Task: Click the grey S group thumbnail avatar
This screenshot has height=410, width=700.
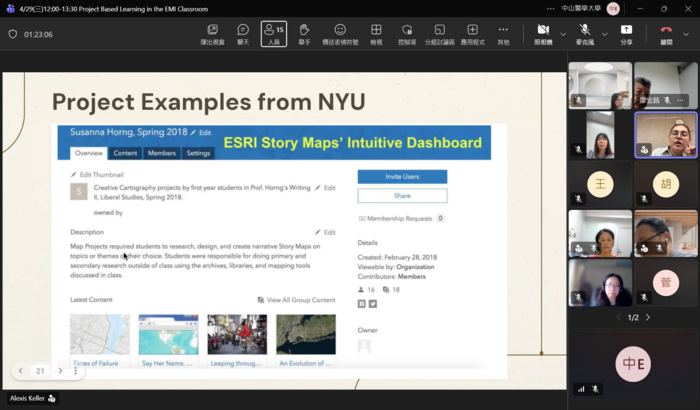Action: tap(79, 192)
